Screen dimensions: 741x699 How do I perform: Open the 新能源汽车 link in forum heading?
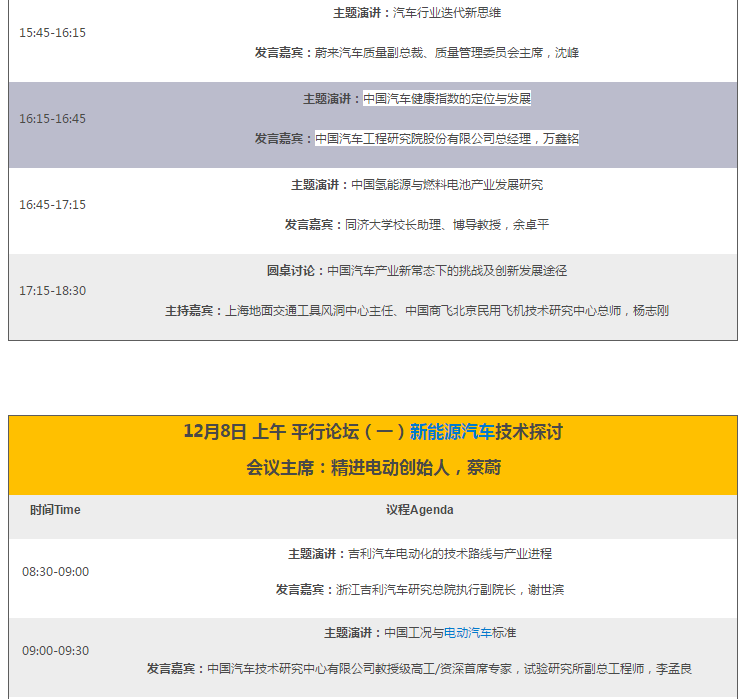(452, 432)
